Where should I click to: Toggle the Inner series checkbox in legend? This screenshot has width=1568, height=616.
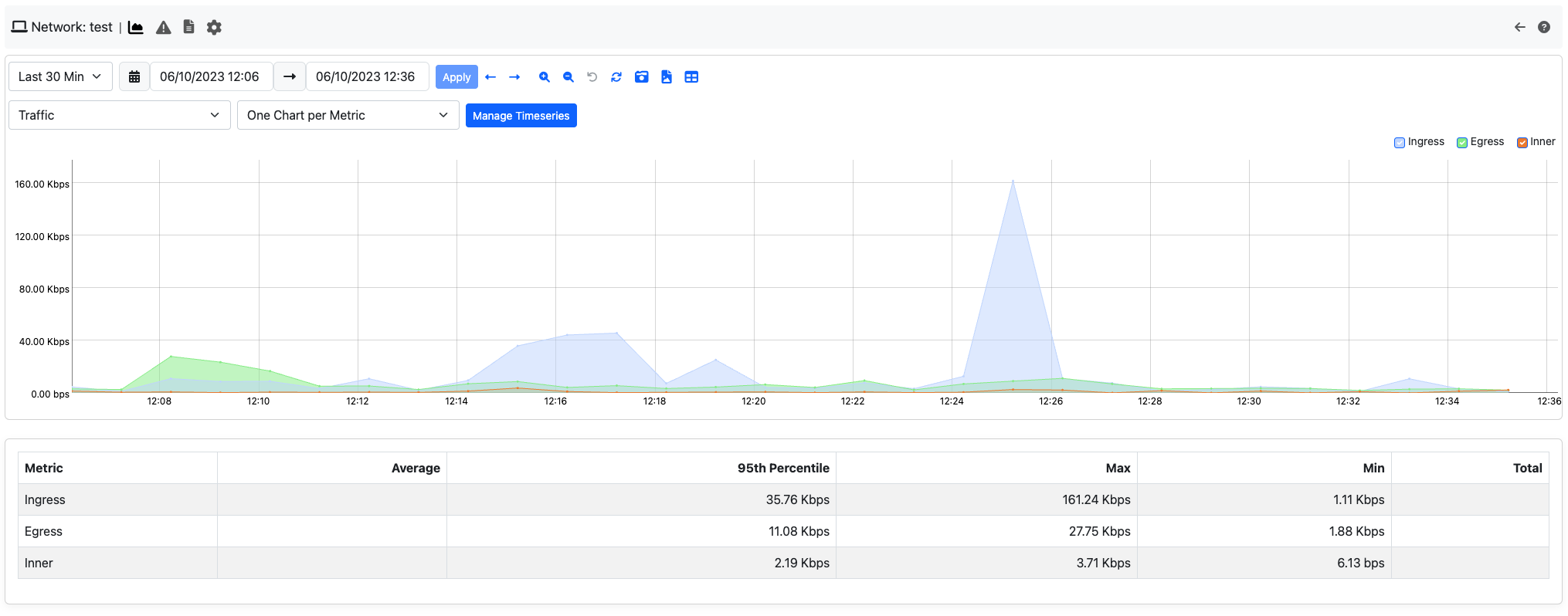point(1522,143)
